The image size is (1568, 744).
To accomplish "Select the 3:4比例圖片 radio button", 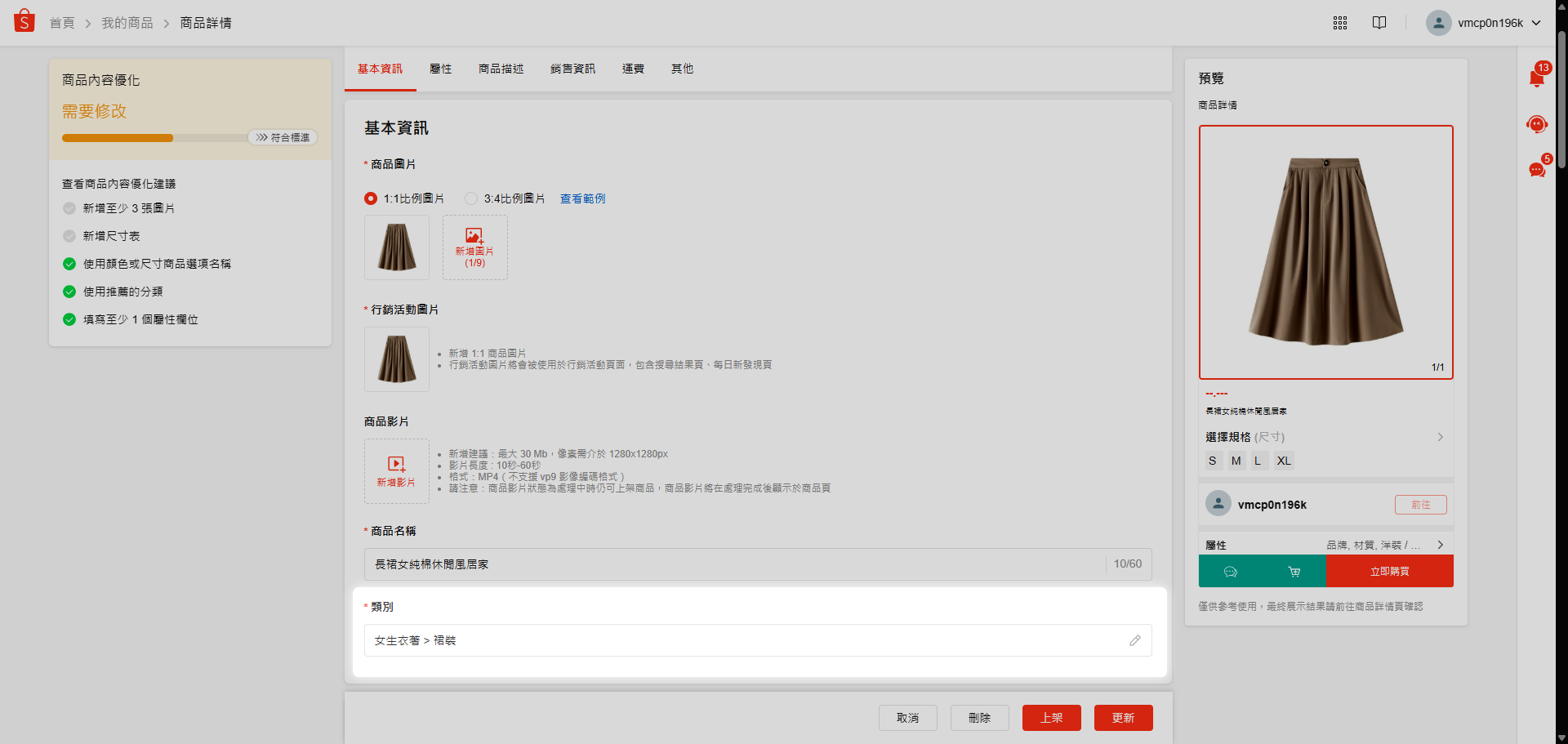I will coord(471,198).
